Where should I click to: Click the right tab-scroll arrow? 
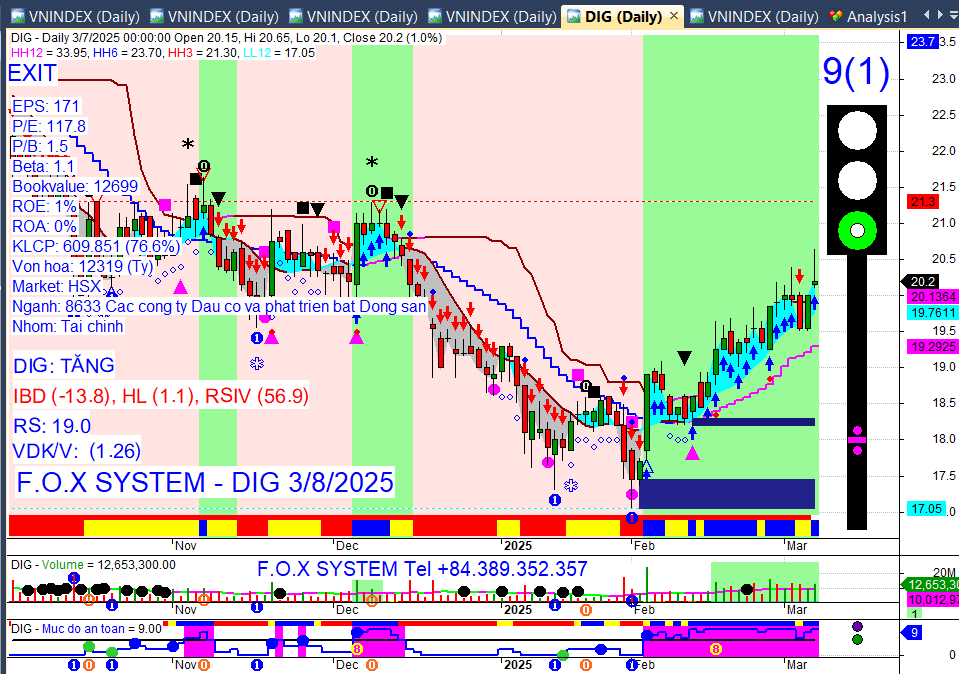[x=940, y=14]
